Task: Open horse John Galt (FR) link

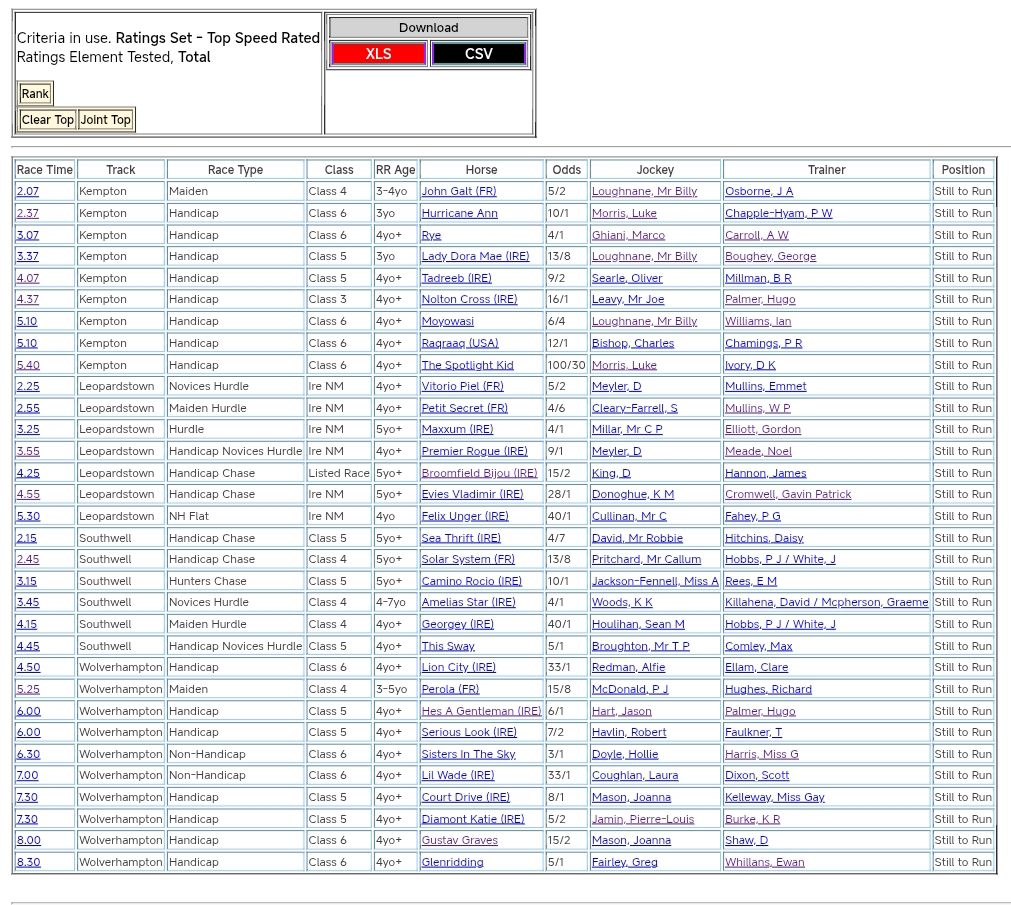Action: [x=458, y=191]
